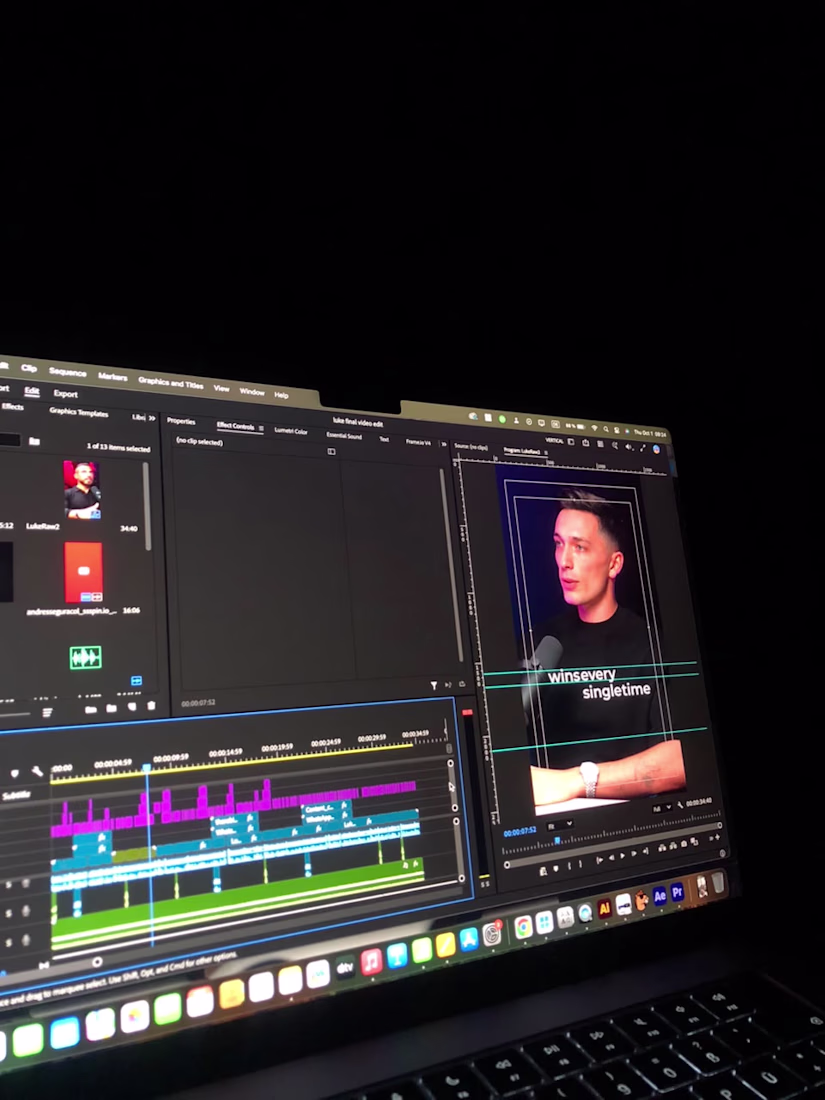Open the Spotlight search icon in menu bar
Viewport: 825px width, 1100px height.
point(605,429)
